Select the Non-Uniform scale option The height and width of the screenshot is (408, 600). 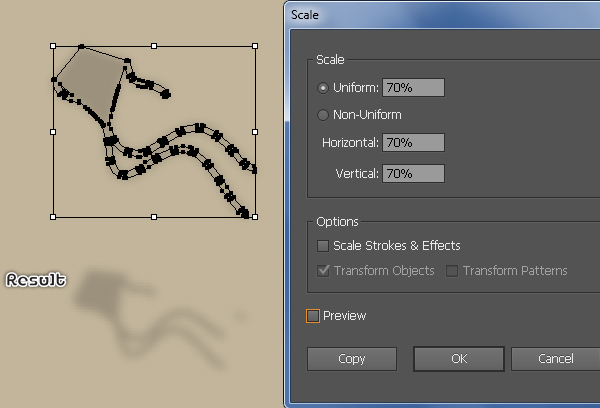pos(323,115)
